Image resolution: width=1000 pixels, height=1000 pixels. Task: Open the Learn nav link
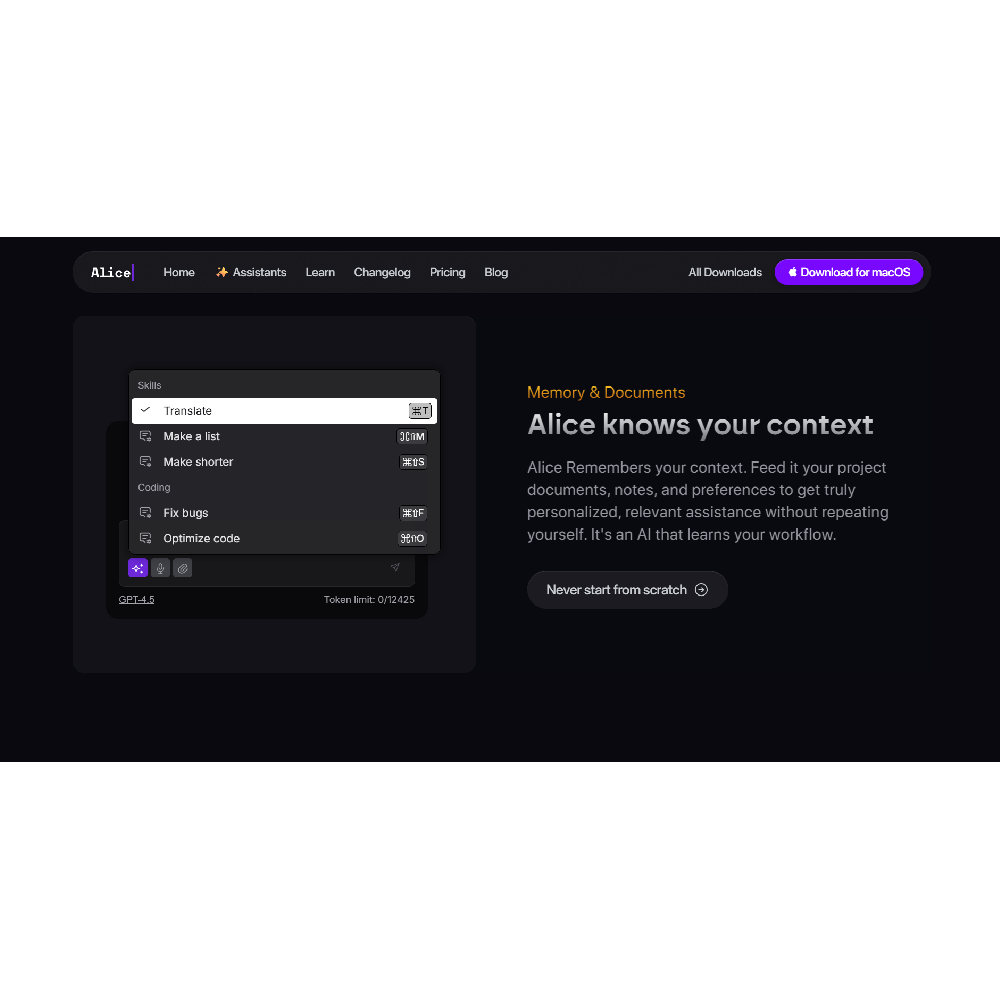(x=320, y=272)
